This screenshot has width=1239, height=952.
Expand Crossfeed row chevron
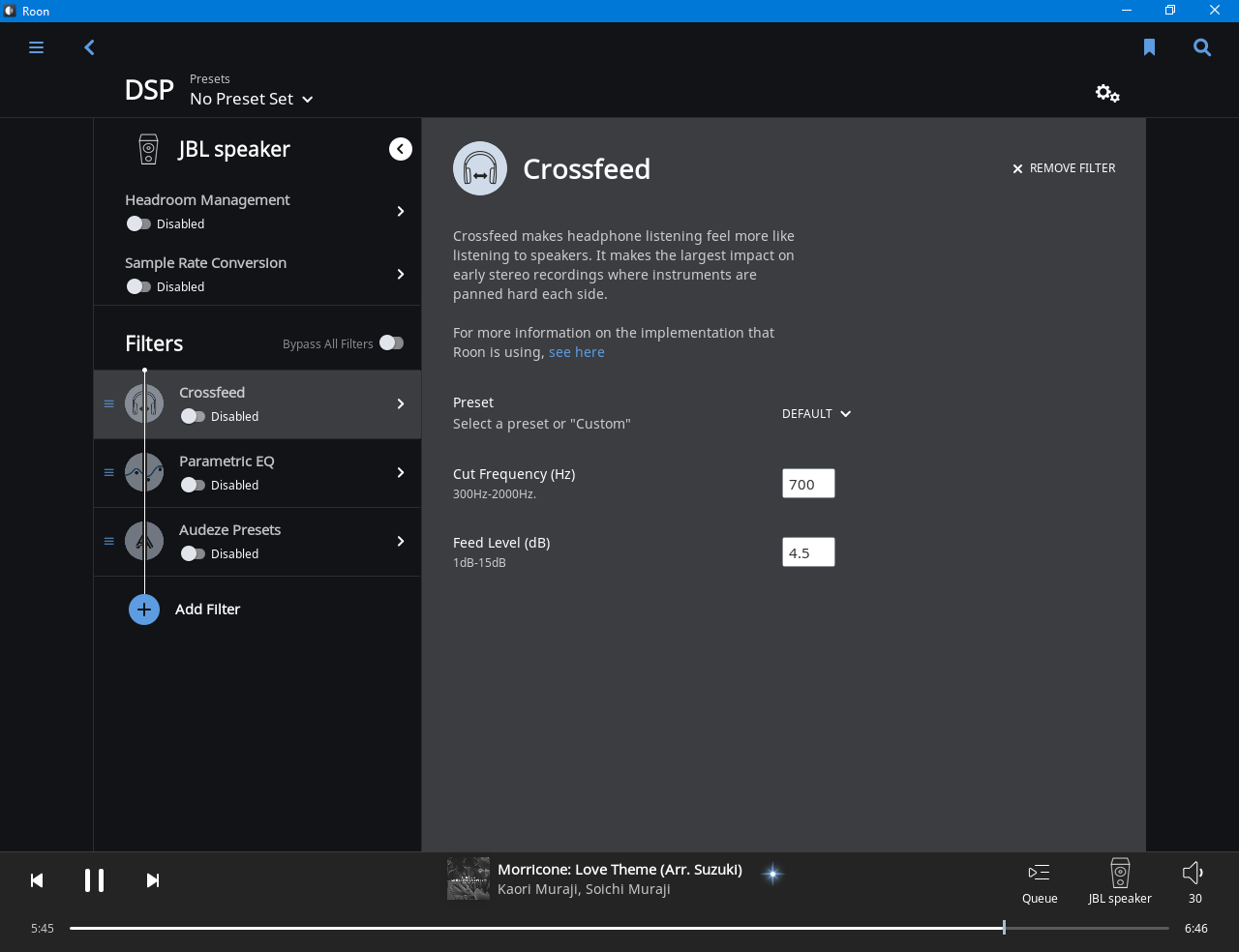(401, 403)
